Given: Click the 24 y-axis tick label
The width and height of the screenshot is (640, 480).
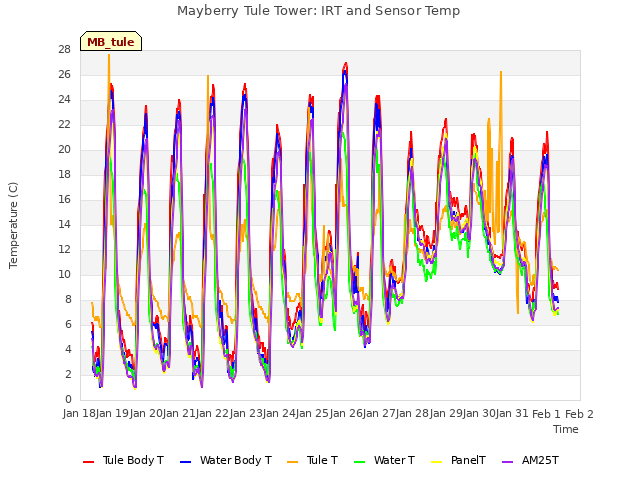Looking at the screenshot, I should point(64,100).
